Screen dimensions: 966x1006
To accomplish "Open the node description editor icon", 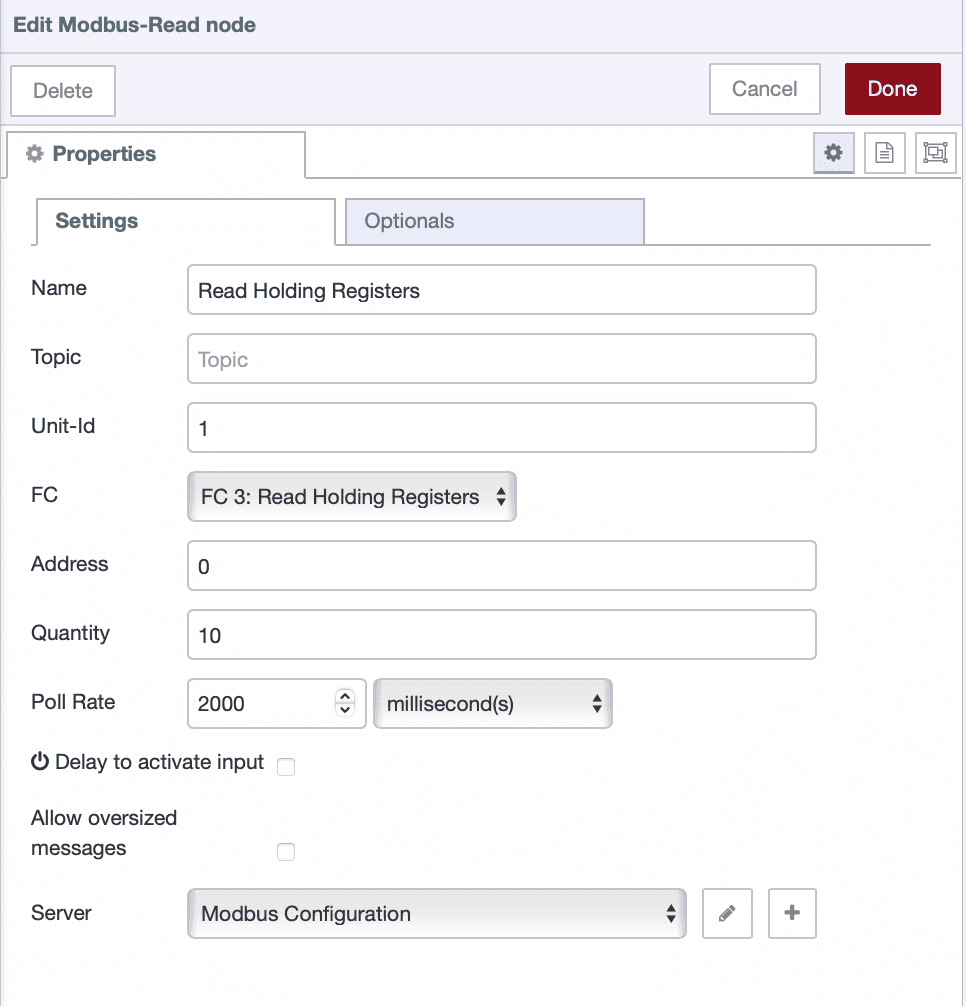I will [x=884, y=153].
